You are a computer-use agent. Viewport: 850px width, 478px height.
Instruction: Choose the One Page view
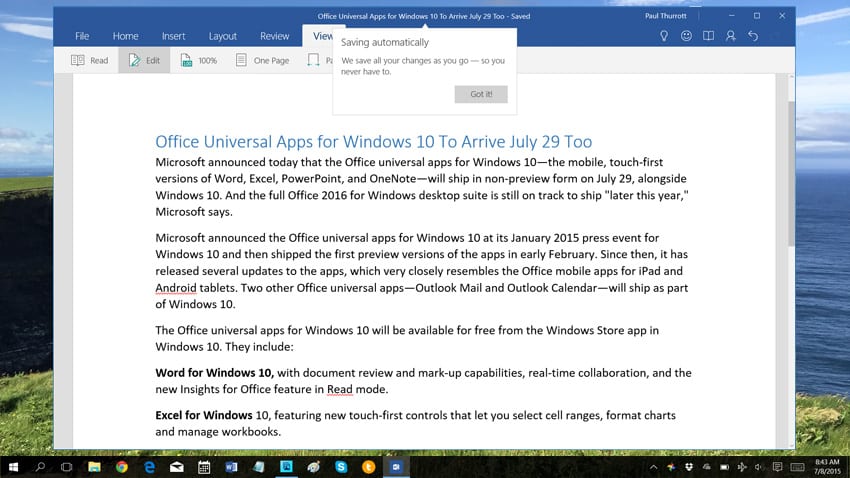tap(262, 60)
